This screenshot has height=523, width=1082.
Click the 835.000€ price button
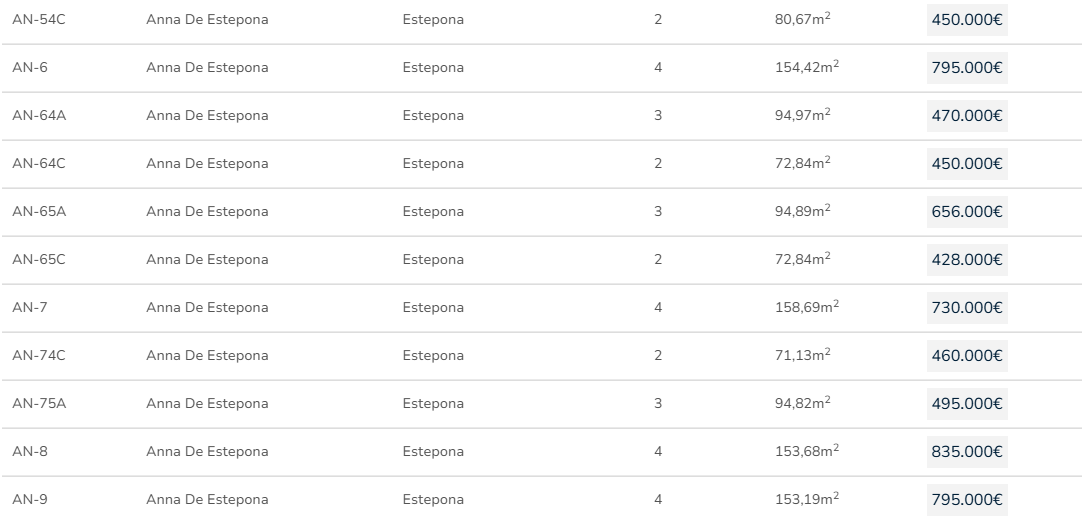966,452
